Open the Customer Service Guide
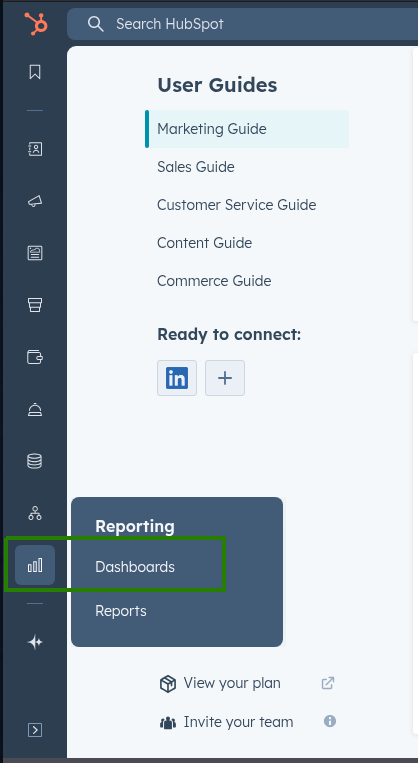Image resolution: width=418 pixels, height=763 pixels. point(236,205)
